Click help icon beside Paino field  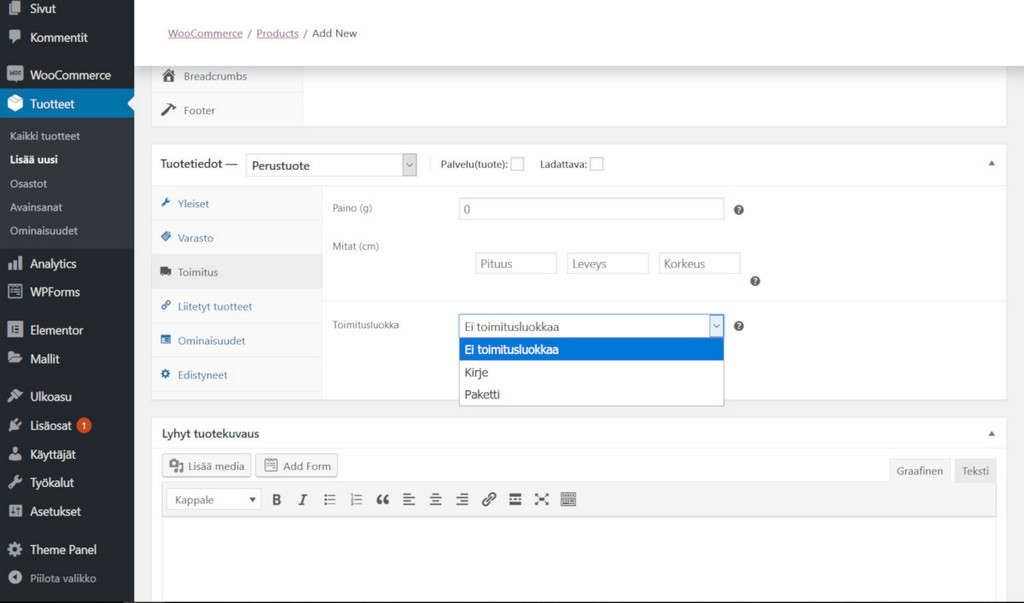[x=739, y=210]
